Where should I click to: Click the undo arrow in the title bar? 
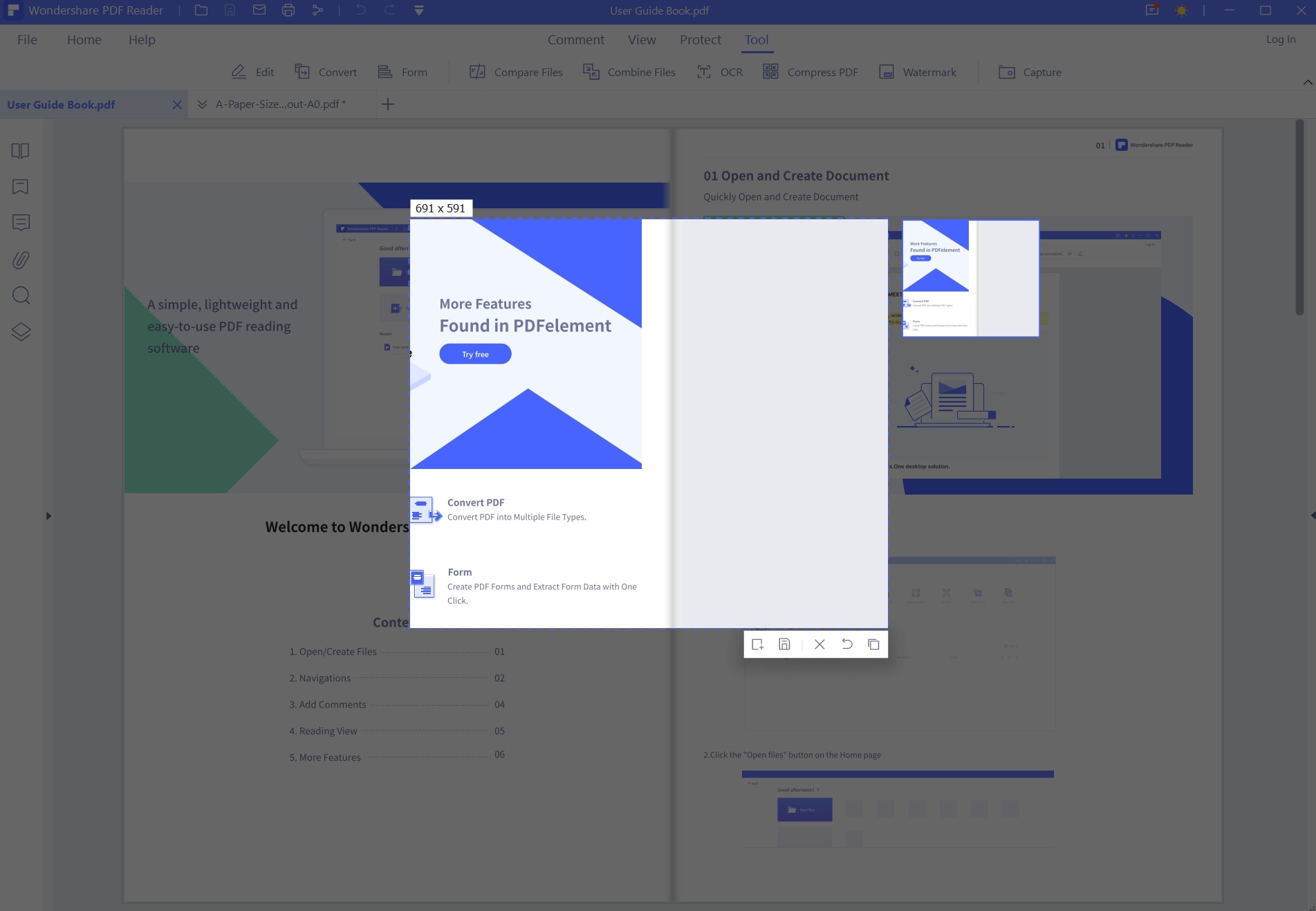(x=360, y=10)
